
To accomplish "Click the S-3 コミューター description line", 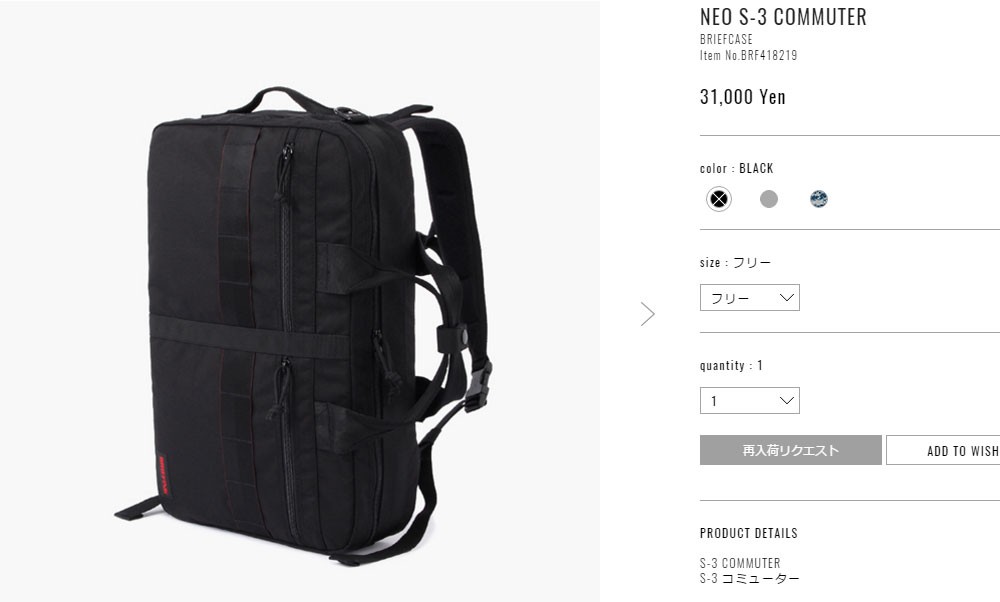I will tap(749, 578).
